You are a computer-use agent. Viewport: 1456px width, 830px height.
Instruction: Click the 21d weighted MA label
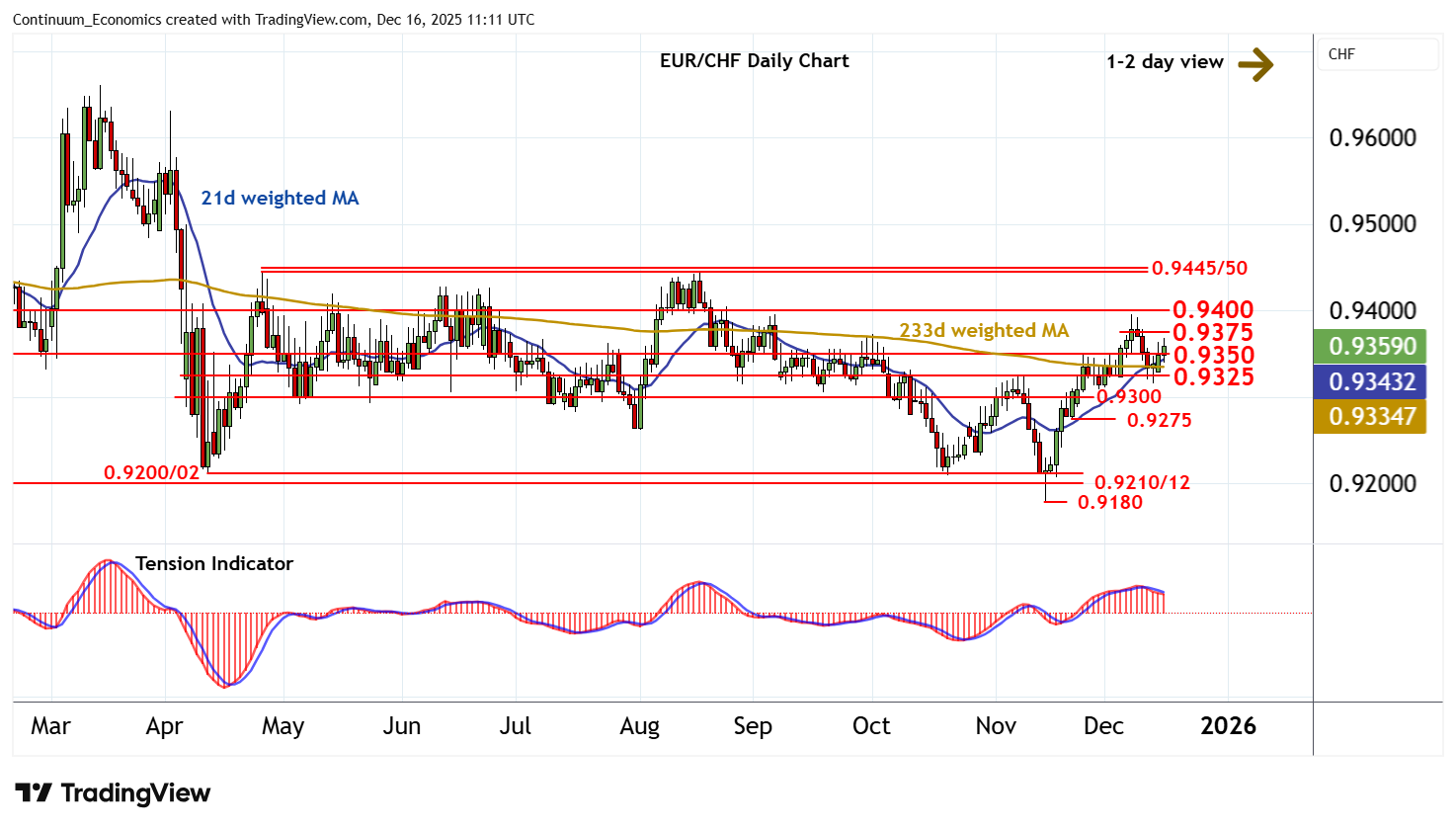coord(280,199)
